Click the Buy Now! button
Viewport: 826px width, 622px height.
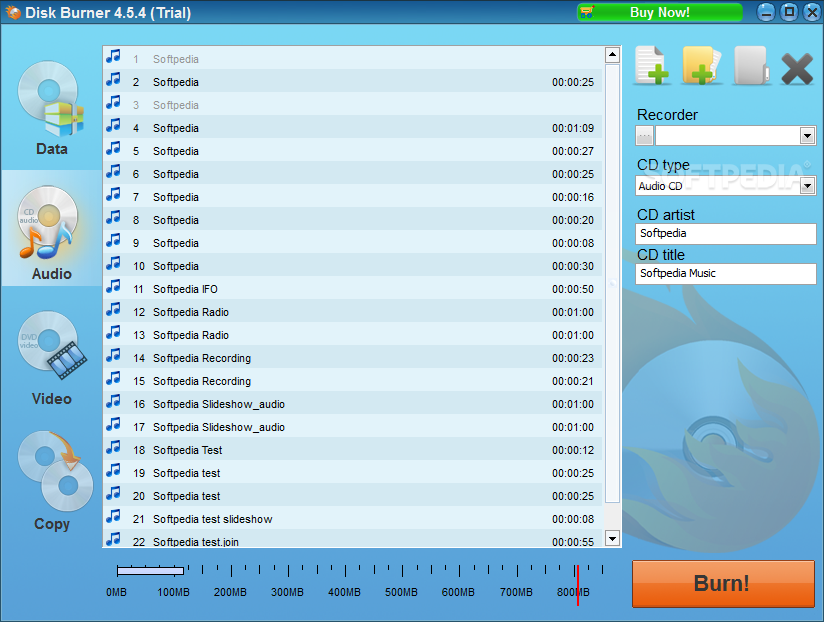[660, 12]
